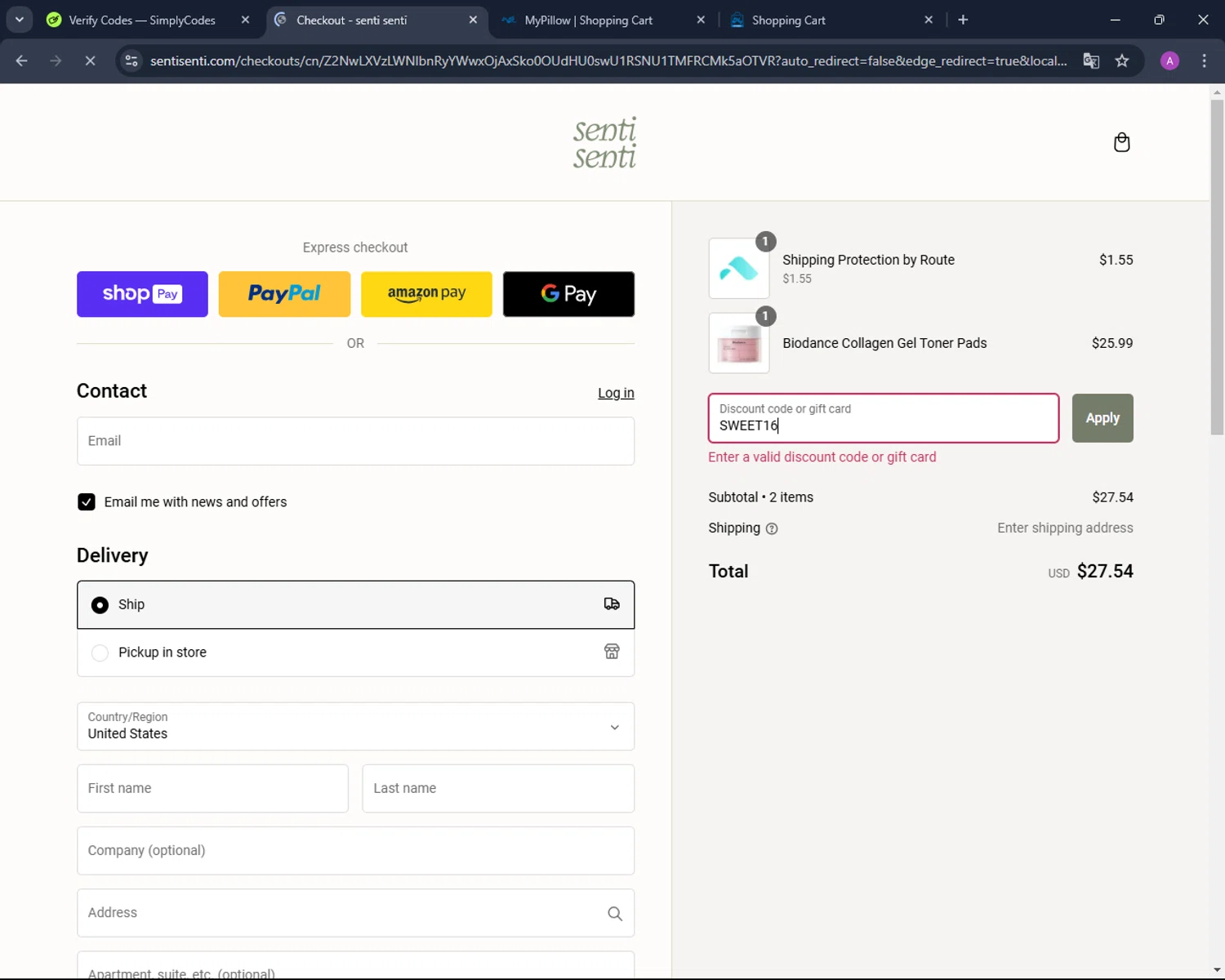The height and width of the screenshot is (980, 1225).
Task: Close the Checkout senti senti tab
Action: point(473,20)
